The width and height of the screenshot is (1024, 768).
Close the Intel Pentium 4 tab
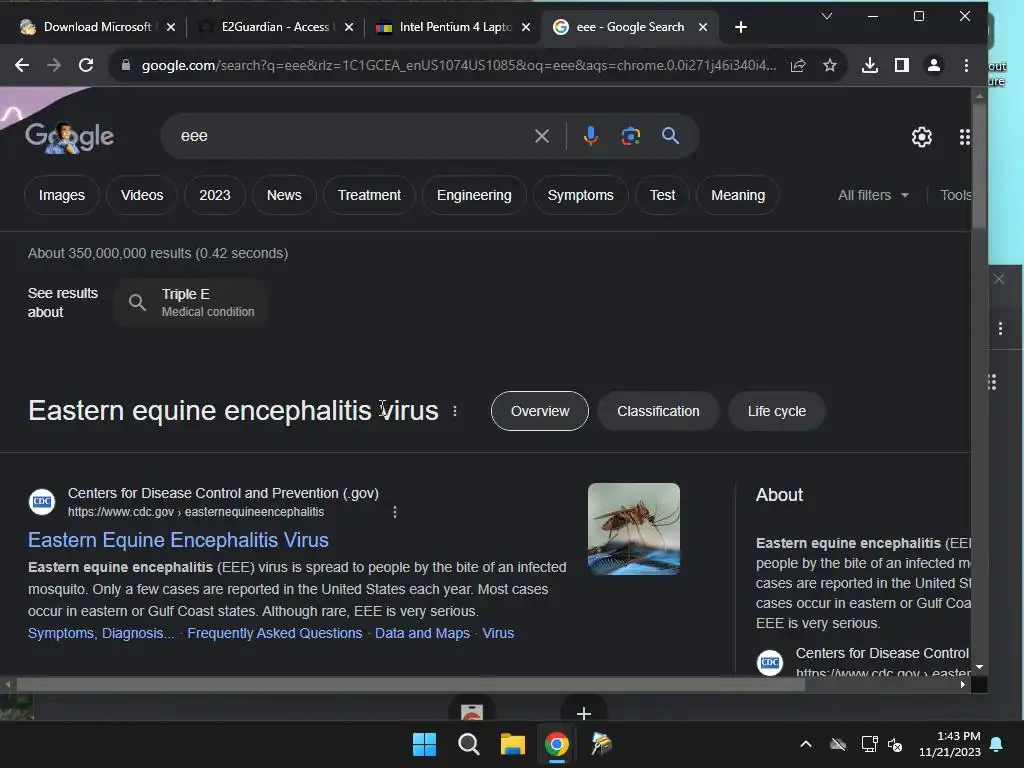coord(526,27)
